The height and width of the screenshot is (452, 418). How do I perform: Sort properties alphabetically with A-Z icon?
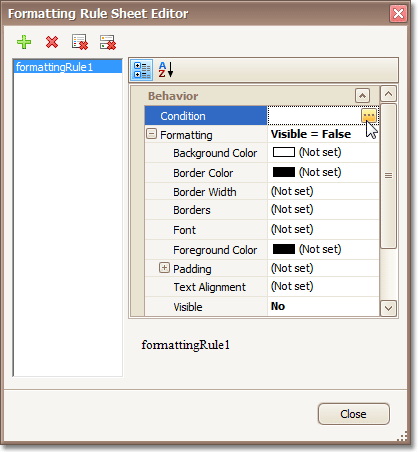(166, 70)
